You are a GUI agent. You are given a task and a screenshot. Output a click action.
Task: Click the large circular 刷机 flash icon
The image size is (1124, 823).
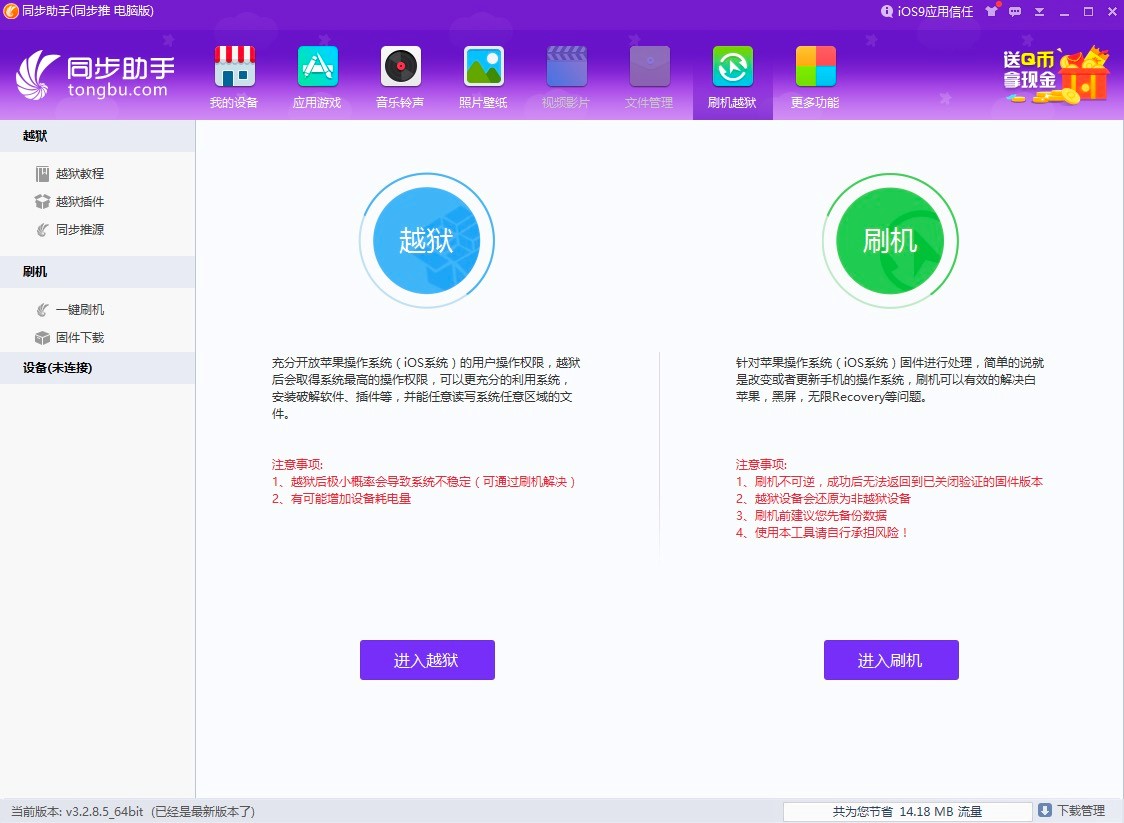click(890, 240)
